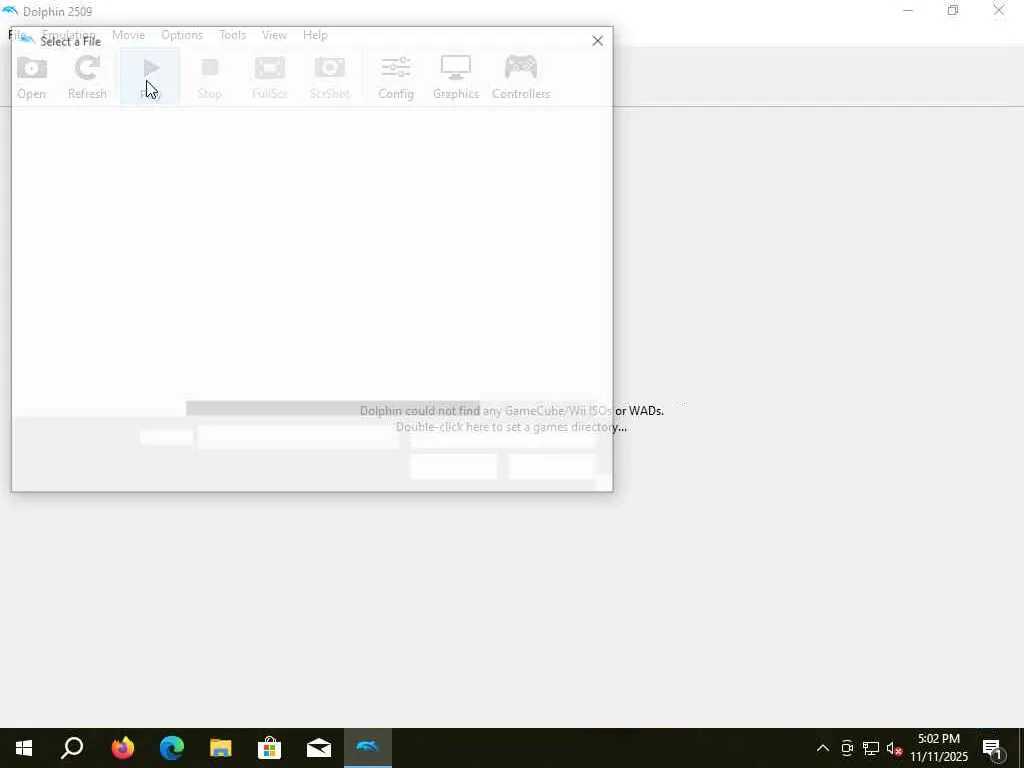Open the Windows Start menu
This screenshot has height=768, width=1024.
click(24, 748)
